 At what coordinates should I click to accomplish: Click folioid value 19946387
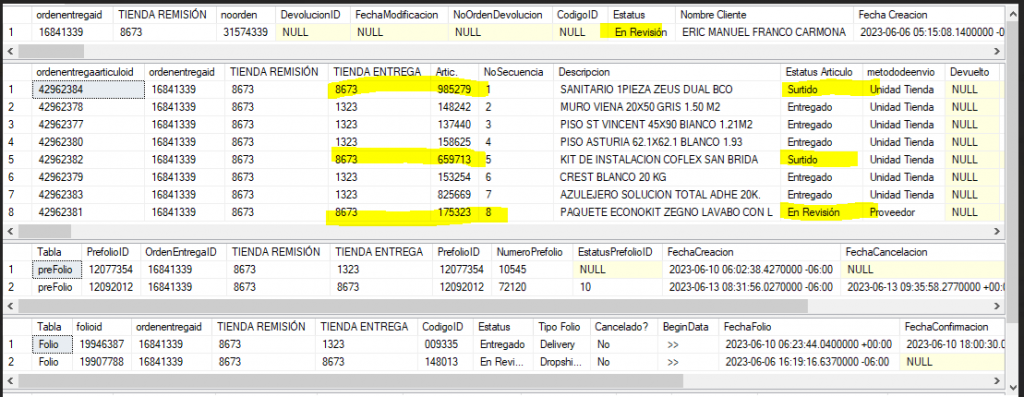tap(103, 344)
